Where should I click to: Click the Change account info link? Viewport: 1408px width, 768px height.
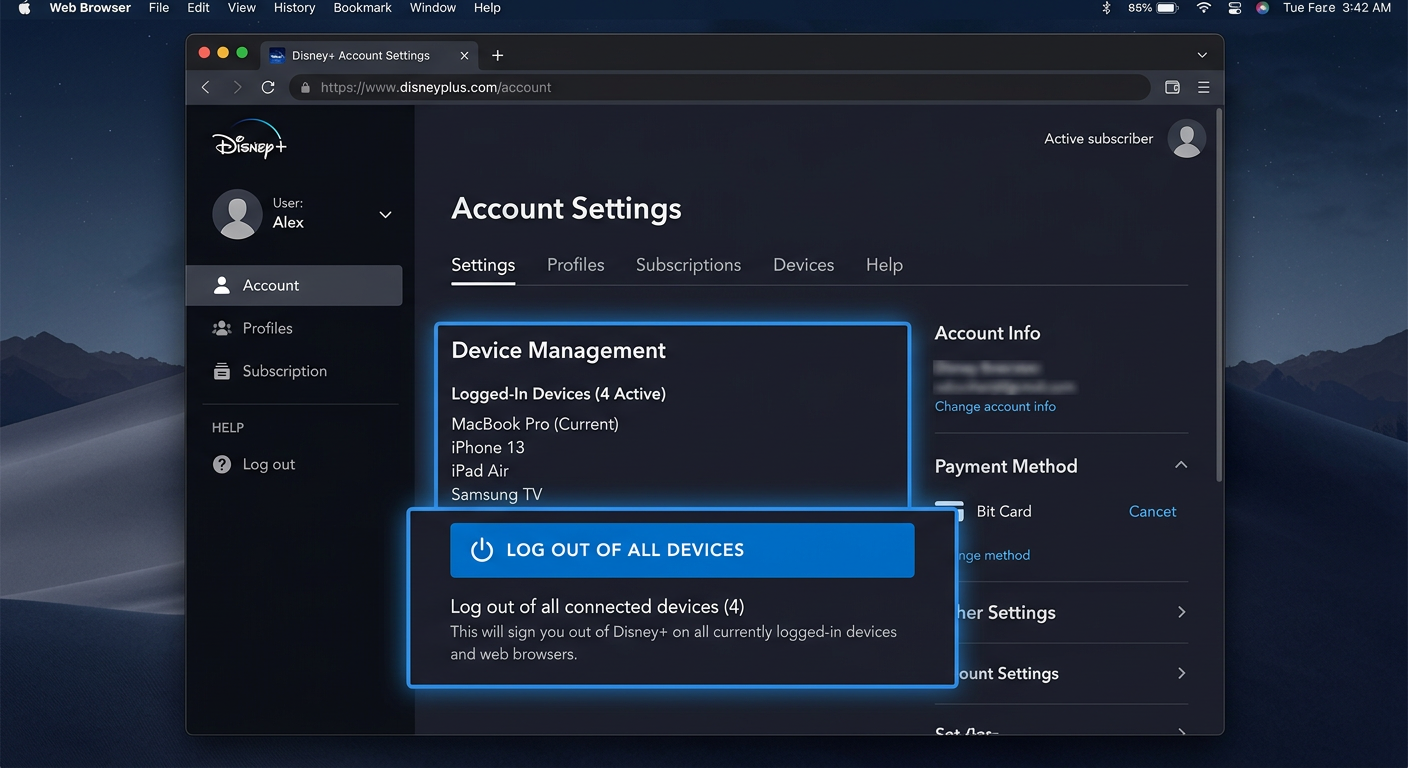[x=996, y=406]
